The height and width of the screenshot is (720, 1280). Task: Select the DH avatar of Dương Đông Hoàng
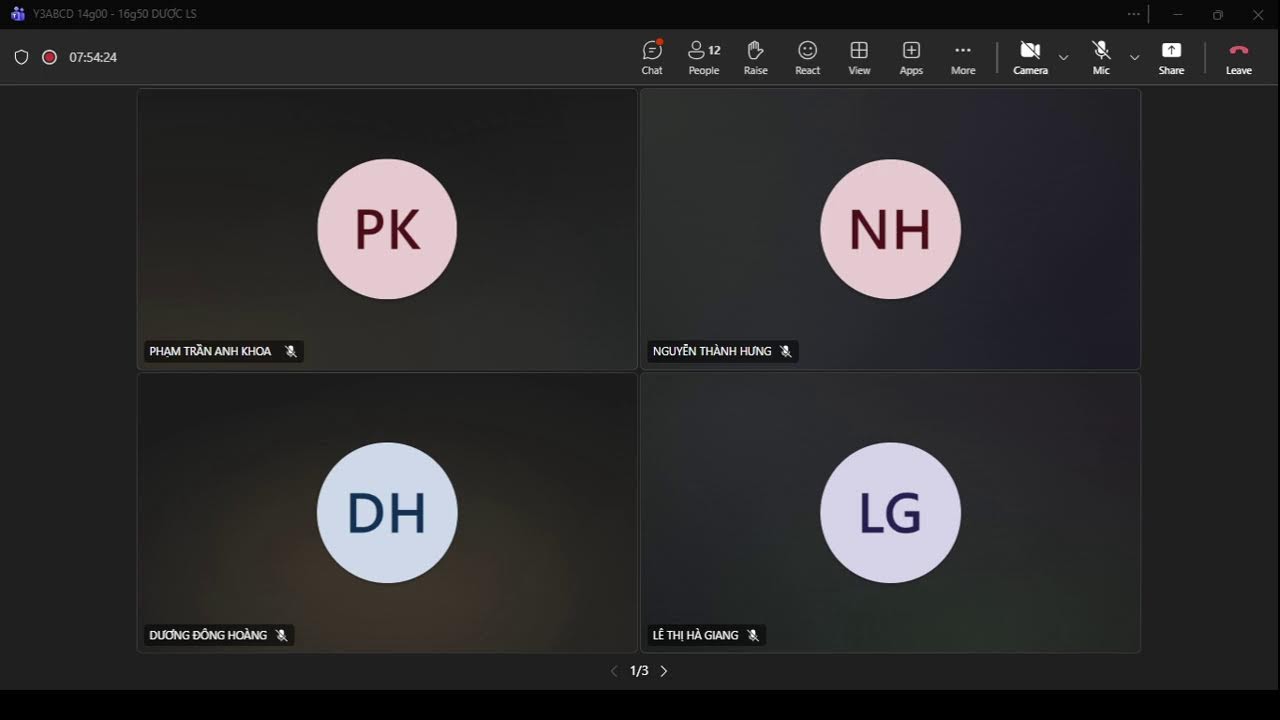click(387, 513)
